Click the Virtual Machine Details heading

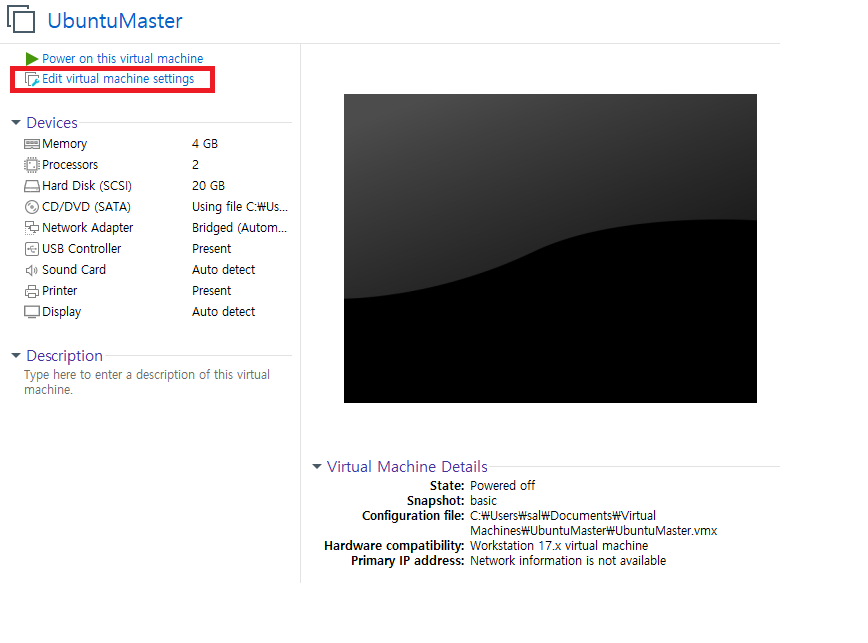coord(407,467)
